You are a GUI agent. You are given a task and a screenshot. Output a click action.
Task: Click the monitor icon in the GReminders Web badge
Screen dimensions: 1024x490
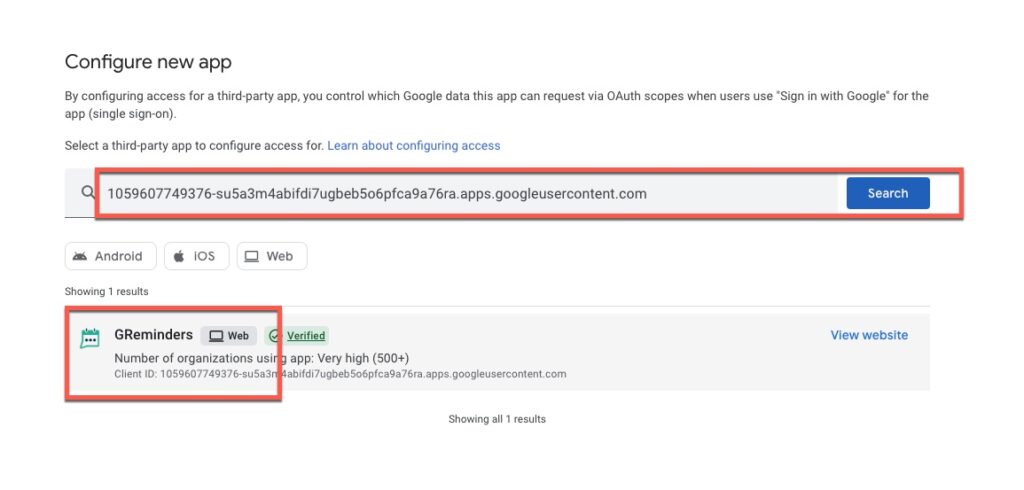[x=216, y=336]
